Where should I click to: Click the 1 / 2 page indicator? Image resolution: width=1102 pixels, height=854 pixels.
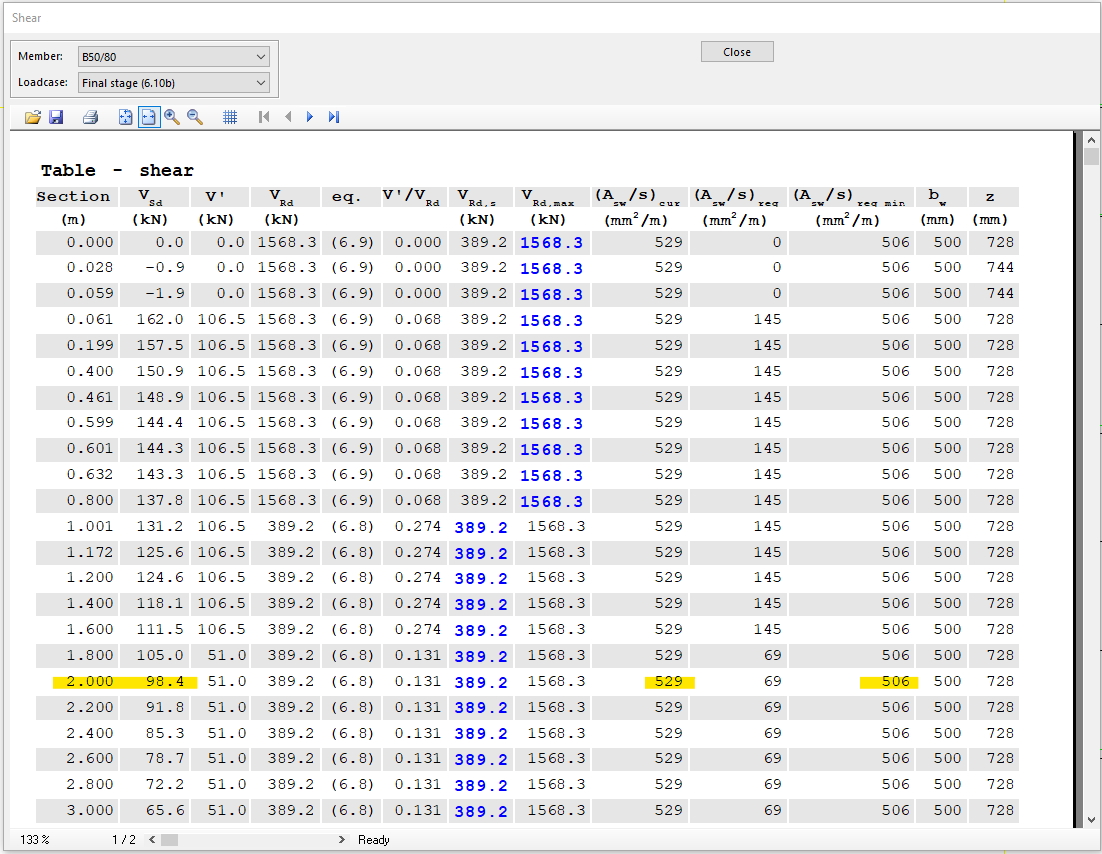pyautogui.click(x=124, y=840)
